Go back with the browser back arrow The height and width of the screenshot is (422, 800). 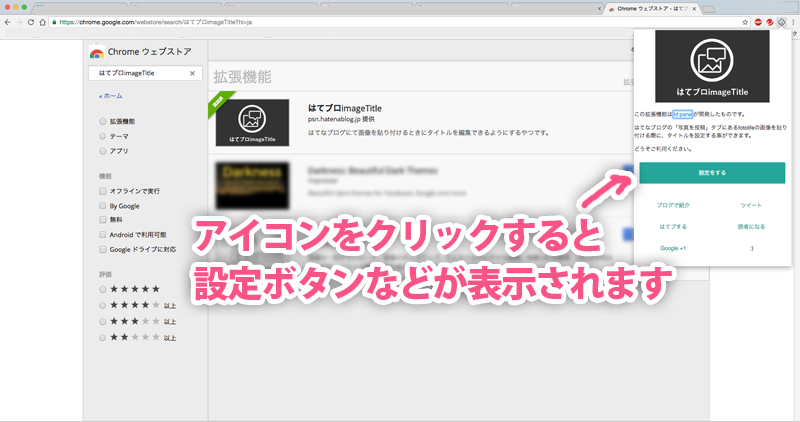click(x=8, y=22)
